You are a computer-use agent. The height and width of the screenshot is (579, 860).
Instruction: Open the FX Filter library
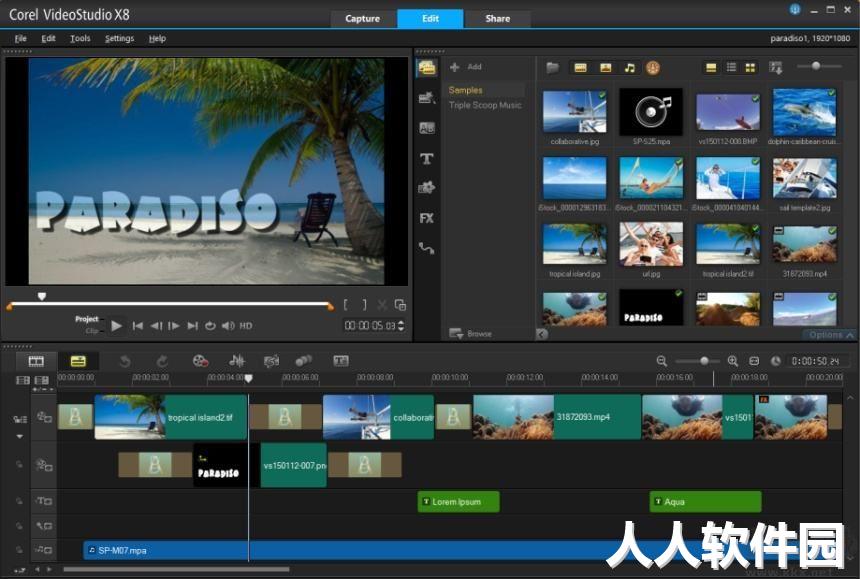point(427,218)
